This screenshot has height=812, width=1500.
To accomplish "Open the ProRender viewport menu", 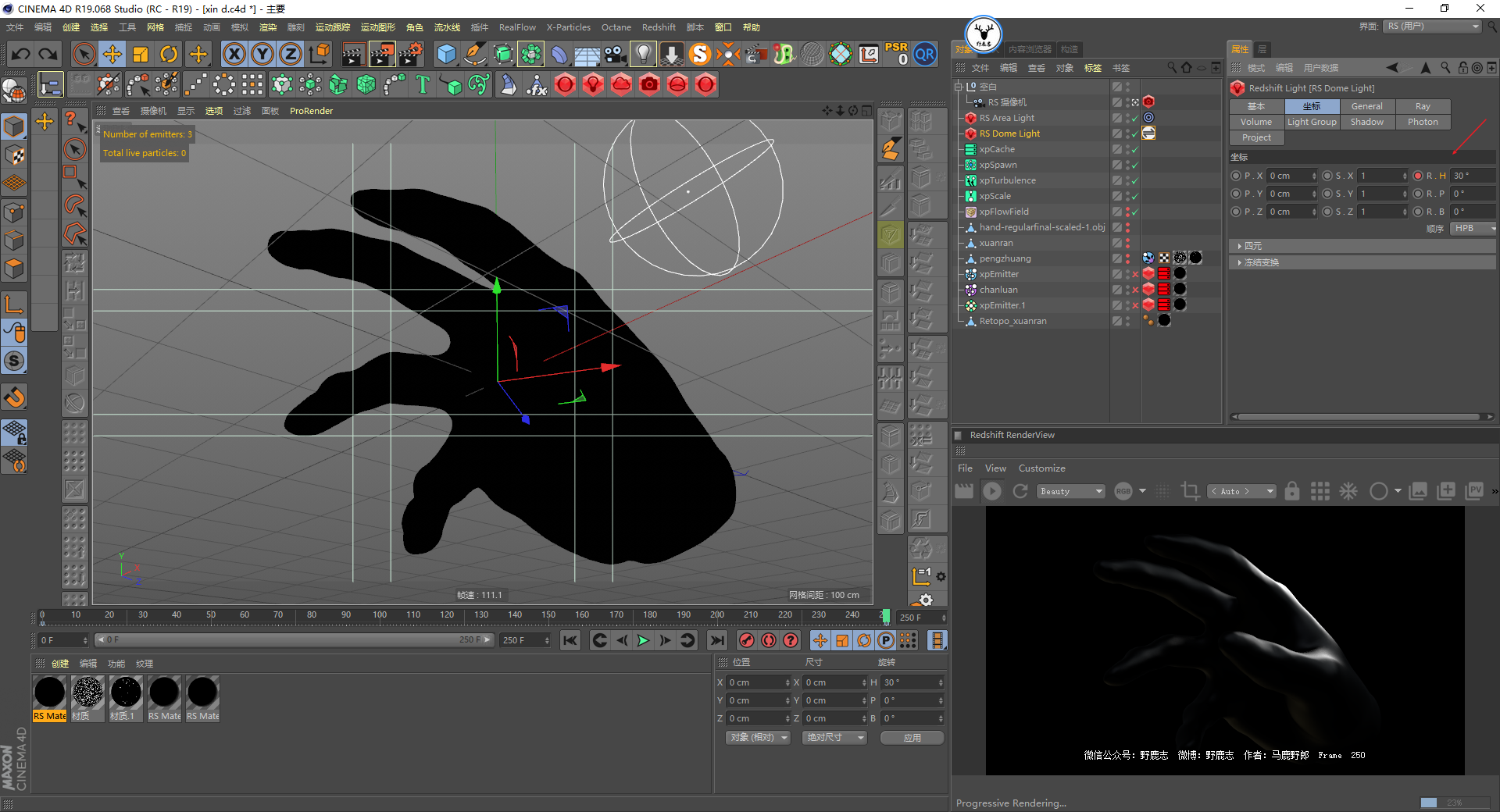I will click(311, 111).
